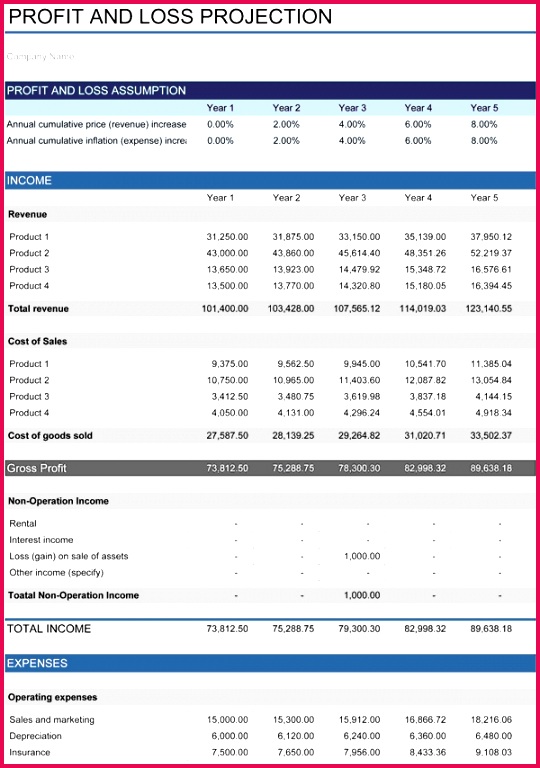Viewport: 540px width, 768px height.
Task: Click Depreciation value 6,240.00
Action: pos(362,736)
